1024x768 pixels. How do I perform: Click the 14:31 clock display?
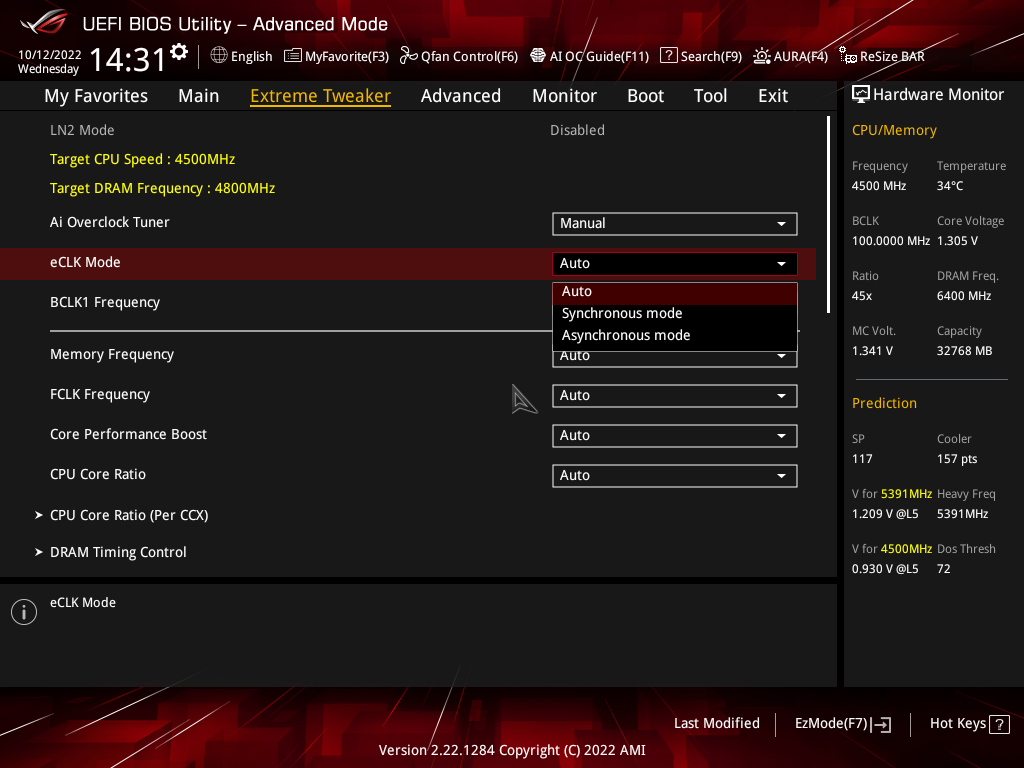[127, 60]
